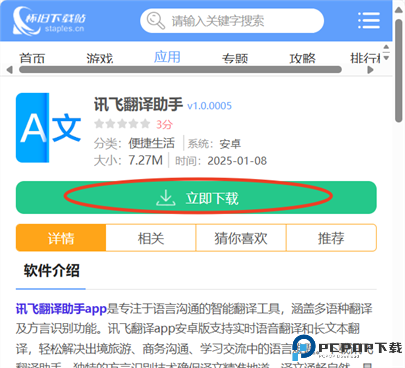Click the date 2025-01-08

click(237, 161)
